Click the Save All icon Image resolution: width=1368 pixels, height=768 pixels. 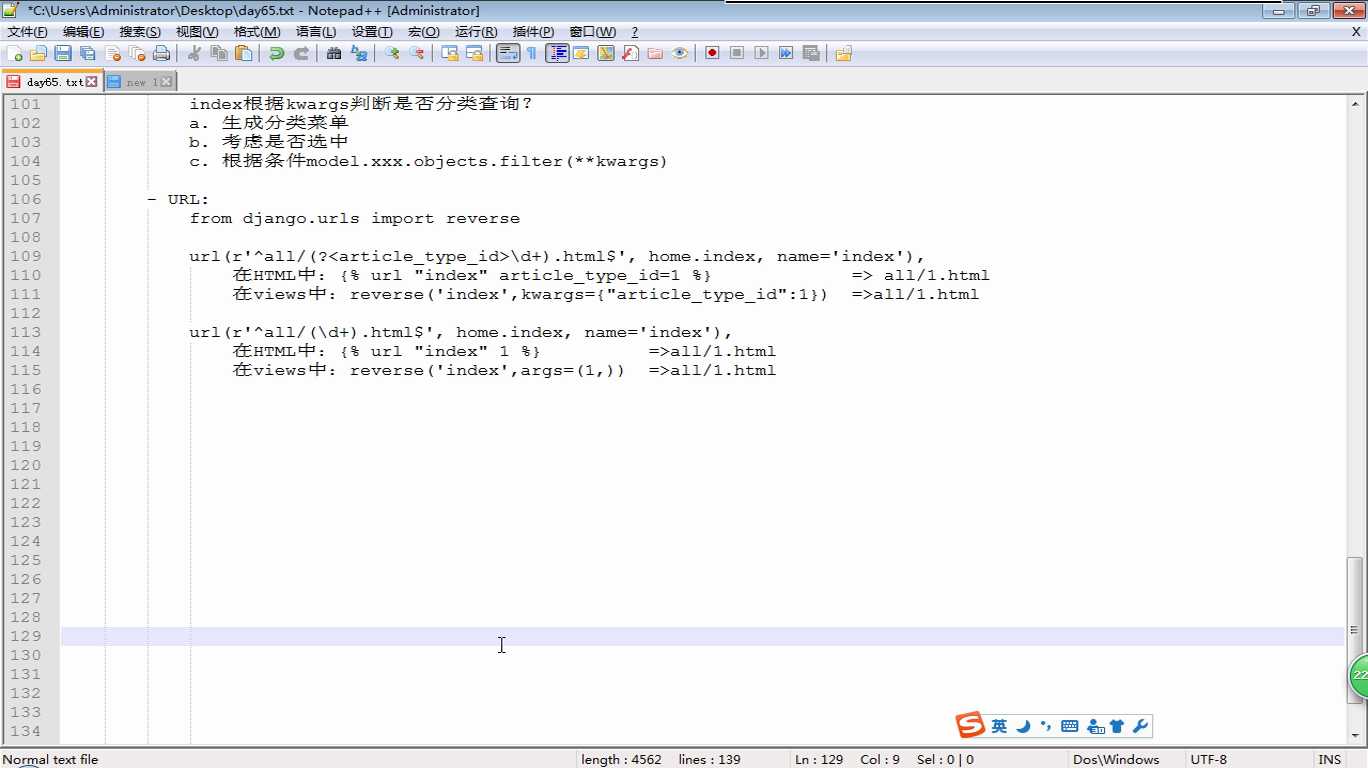[x=88, y=53]
